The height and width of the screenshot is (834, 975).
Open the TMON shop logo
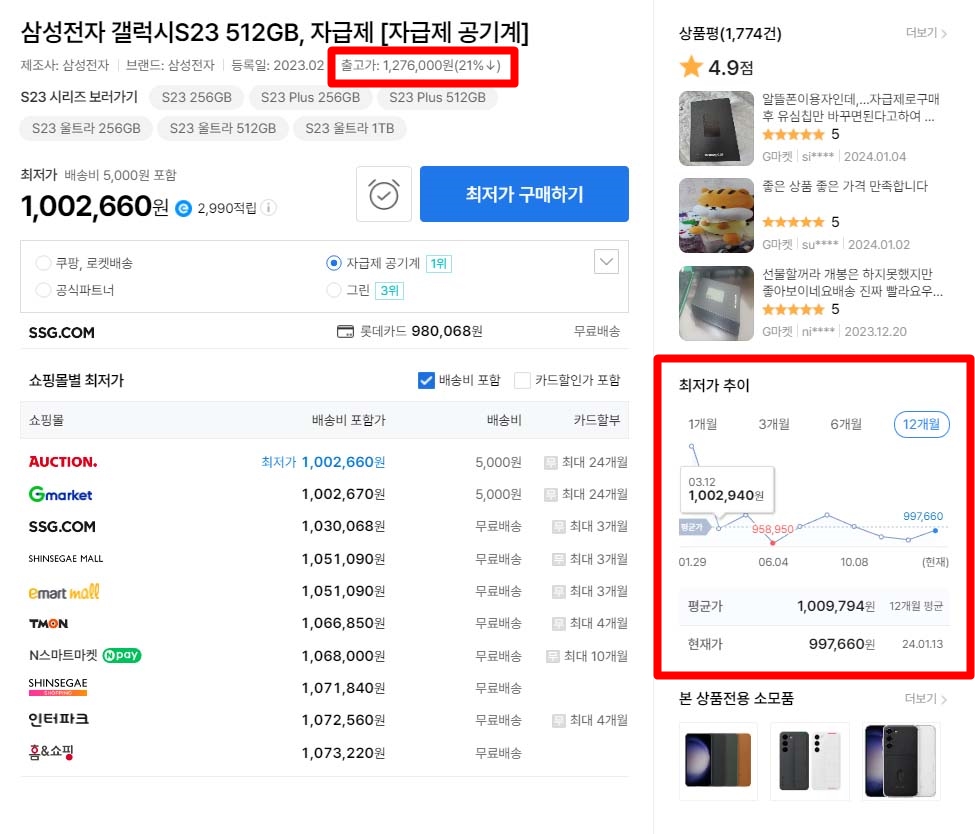click(x=49, y=623)
